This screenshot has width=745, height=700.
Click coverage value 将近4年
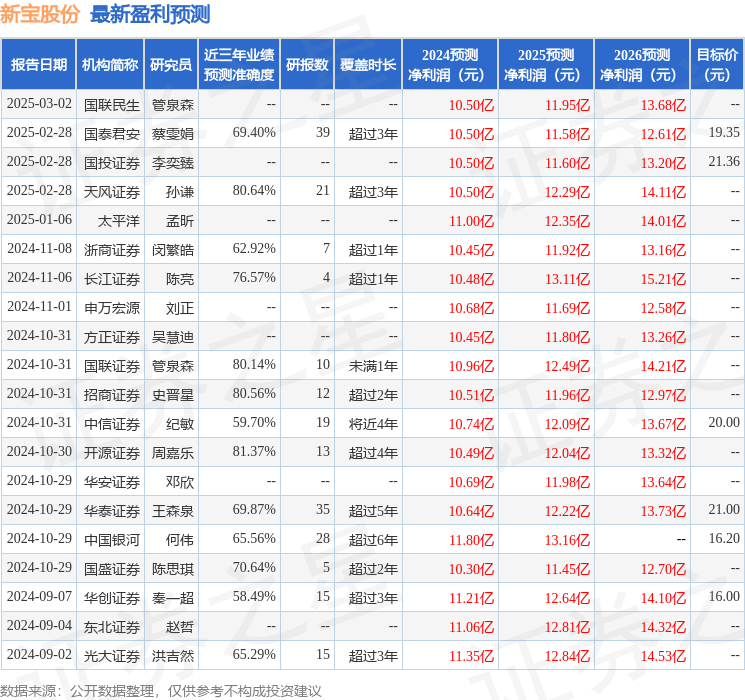(x=373, y=423)
